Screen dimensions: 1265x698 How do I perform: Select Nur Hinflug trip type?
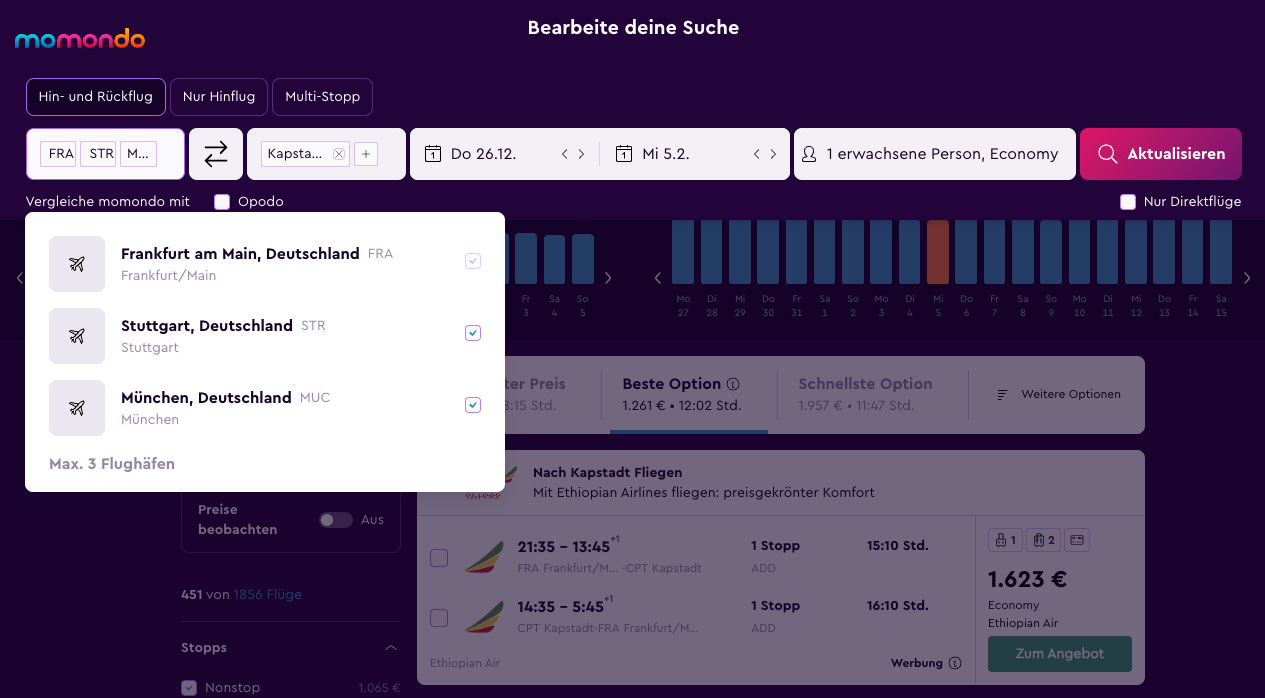pyautogui.click(x=219, y=97)
